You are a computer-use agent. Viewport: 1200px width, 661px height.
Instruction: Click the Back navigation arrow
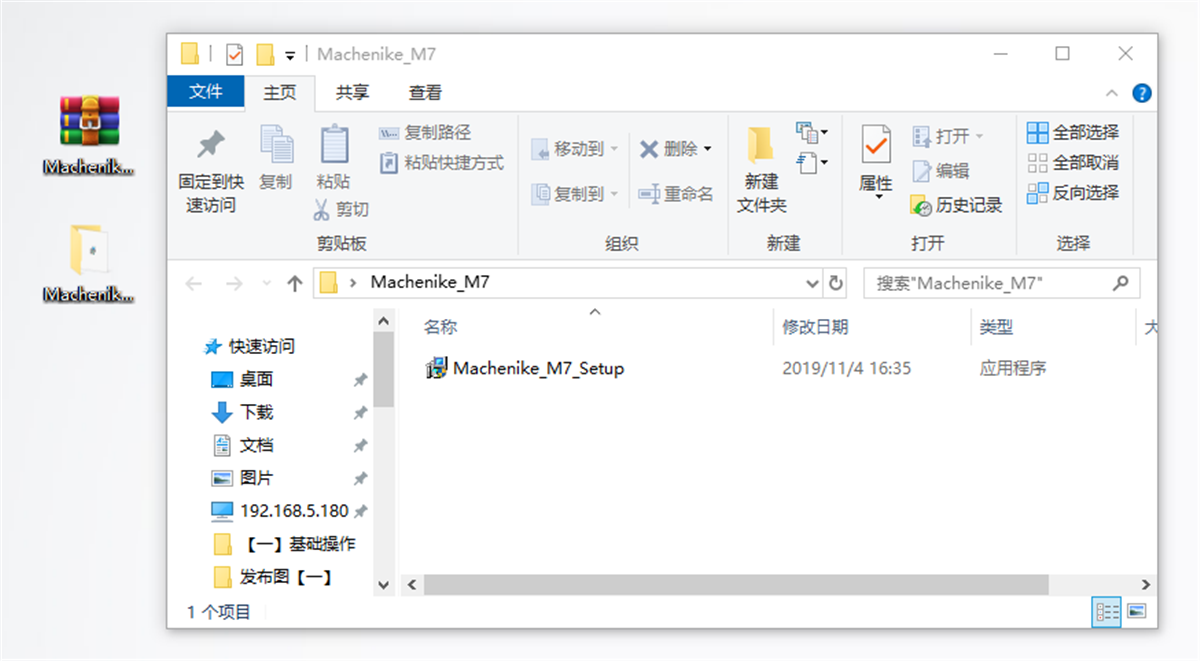coord(194,283)
